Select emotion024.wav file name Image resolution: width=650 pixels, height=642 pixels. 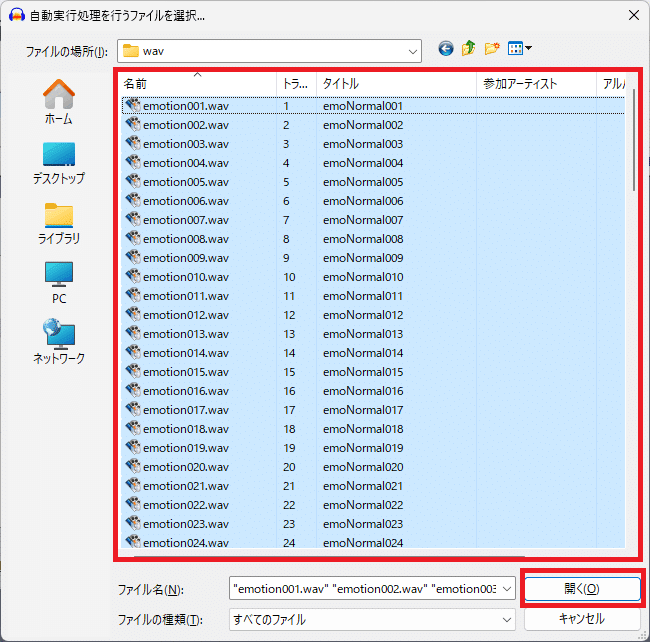[x=186, y=543]
